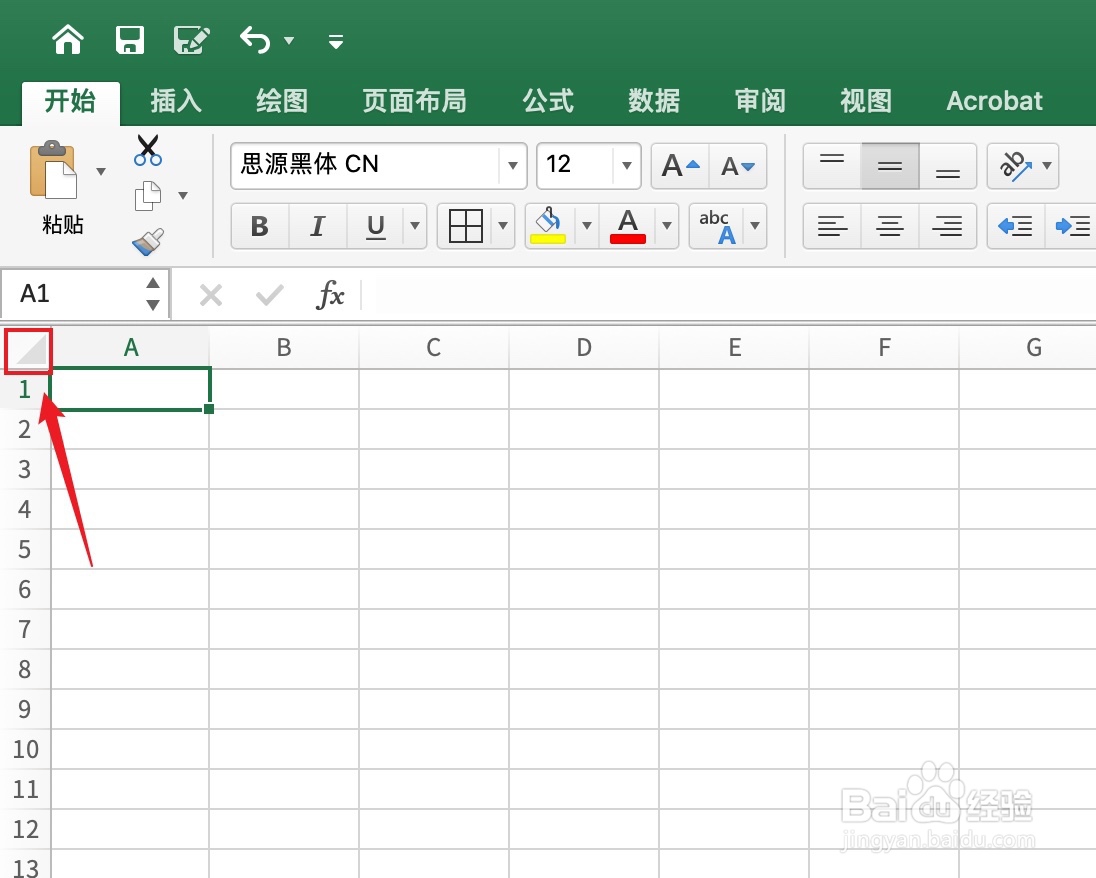Open text orientation dropdown arrow
The image size is (1096, 878).
[1047, 166]
